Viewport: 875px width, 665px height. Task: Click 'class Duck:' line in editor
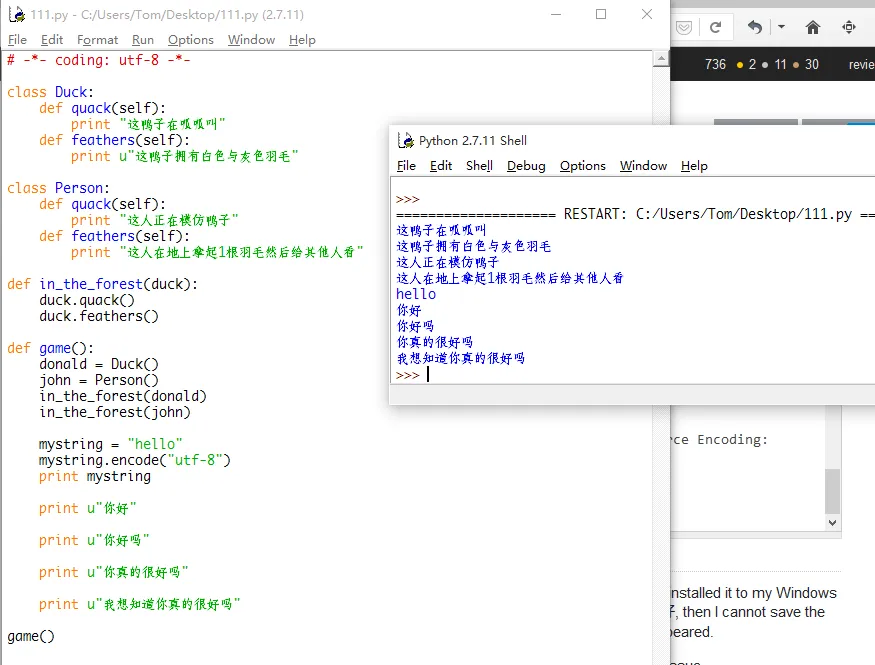[x=50, y=92]
